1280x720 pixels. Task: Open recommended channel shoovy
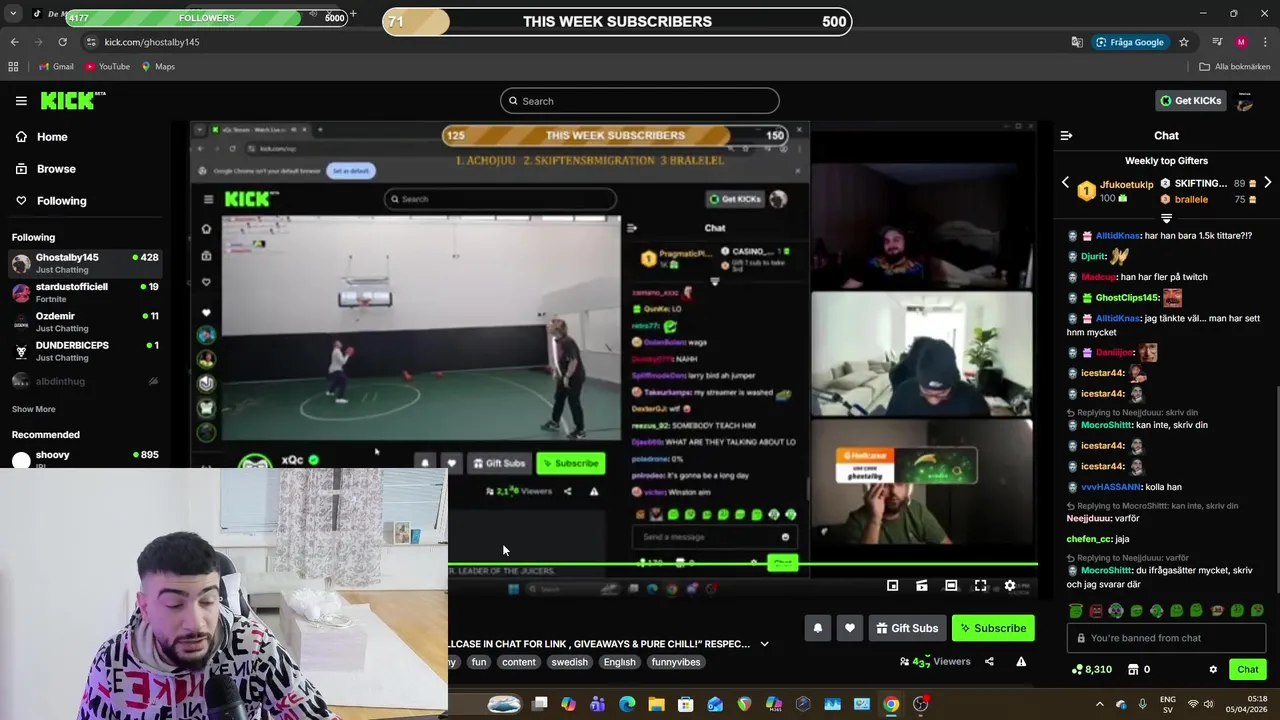coord(84,458)
